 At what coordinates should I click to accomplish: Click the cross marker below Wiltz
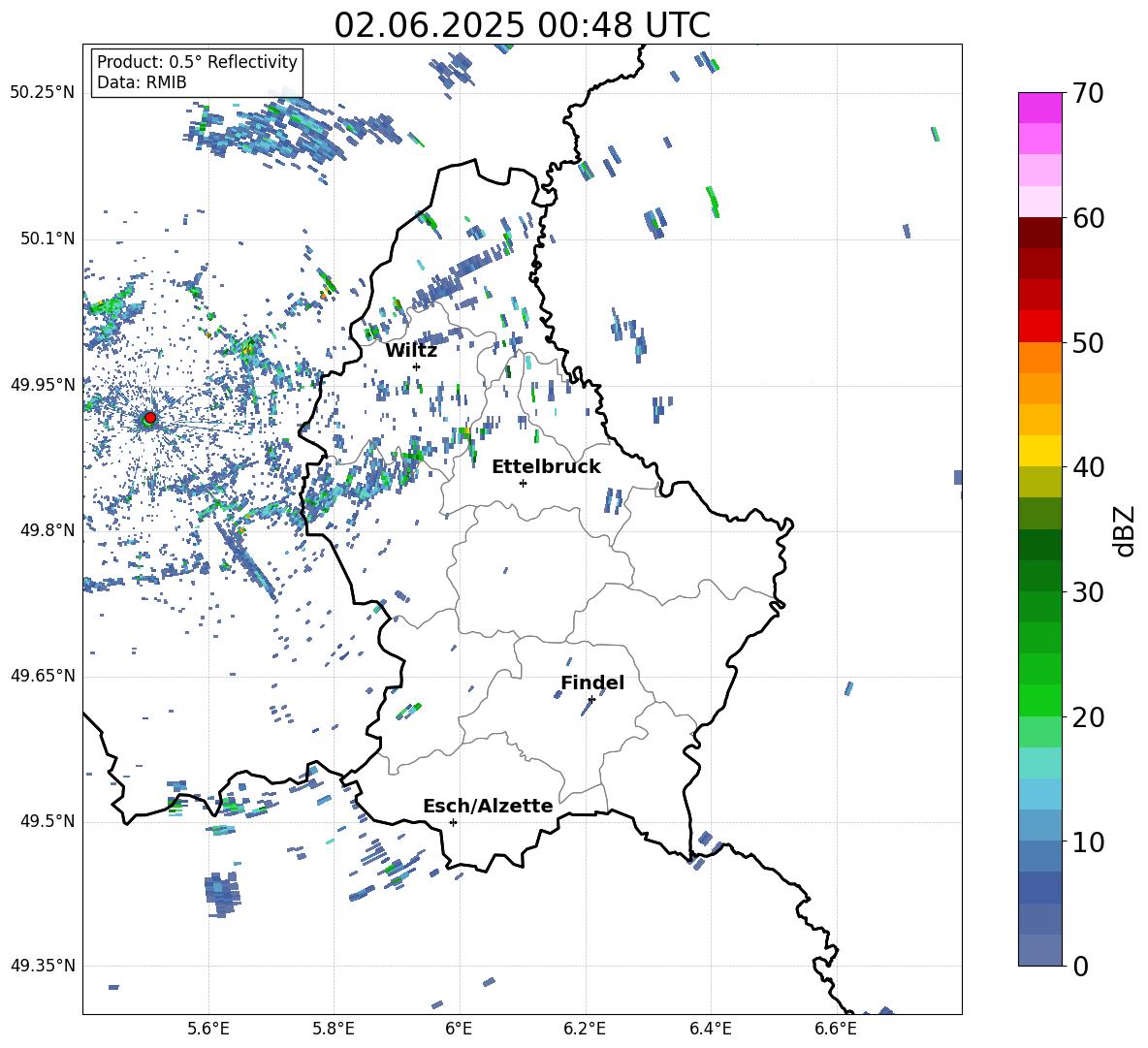(x=417, y=366)
